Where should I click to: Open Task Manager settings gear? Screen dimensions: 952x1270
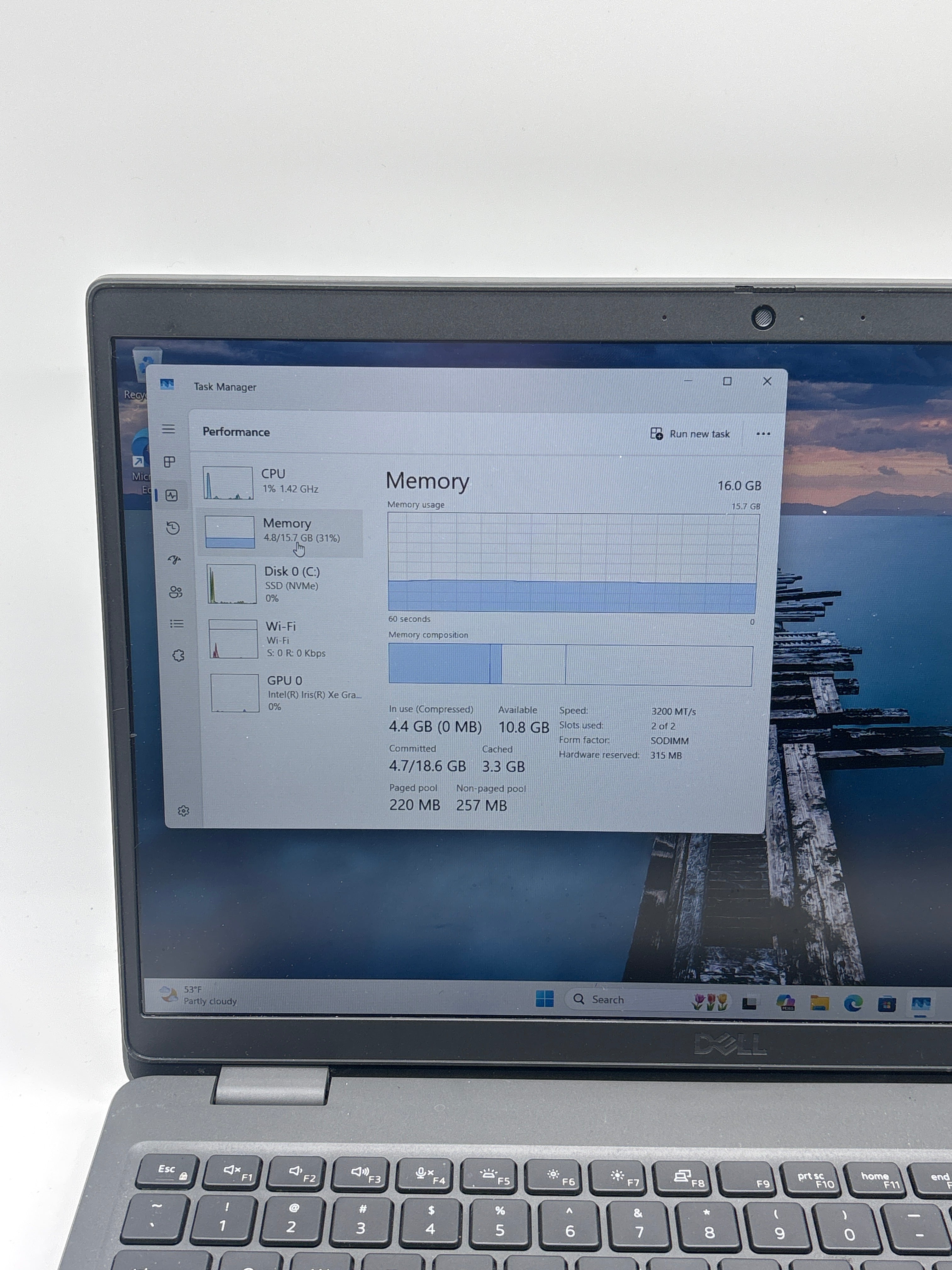pos(184,811)
